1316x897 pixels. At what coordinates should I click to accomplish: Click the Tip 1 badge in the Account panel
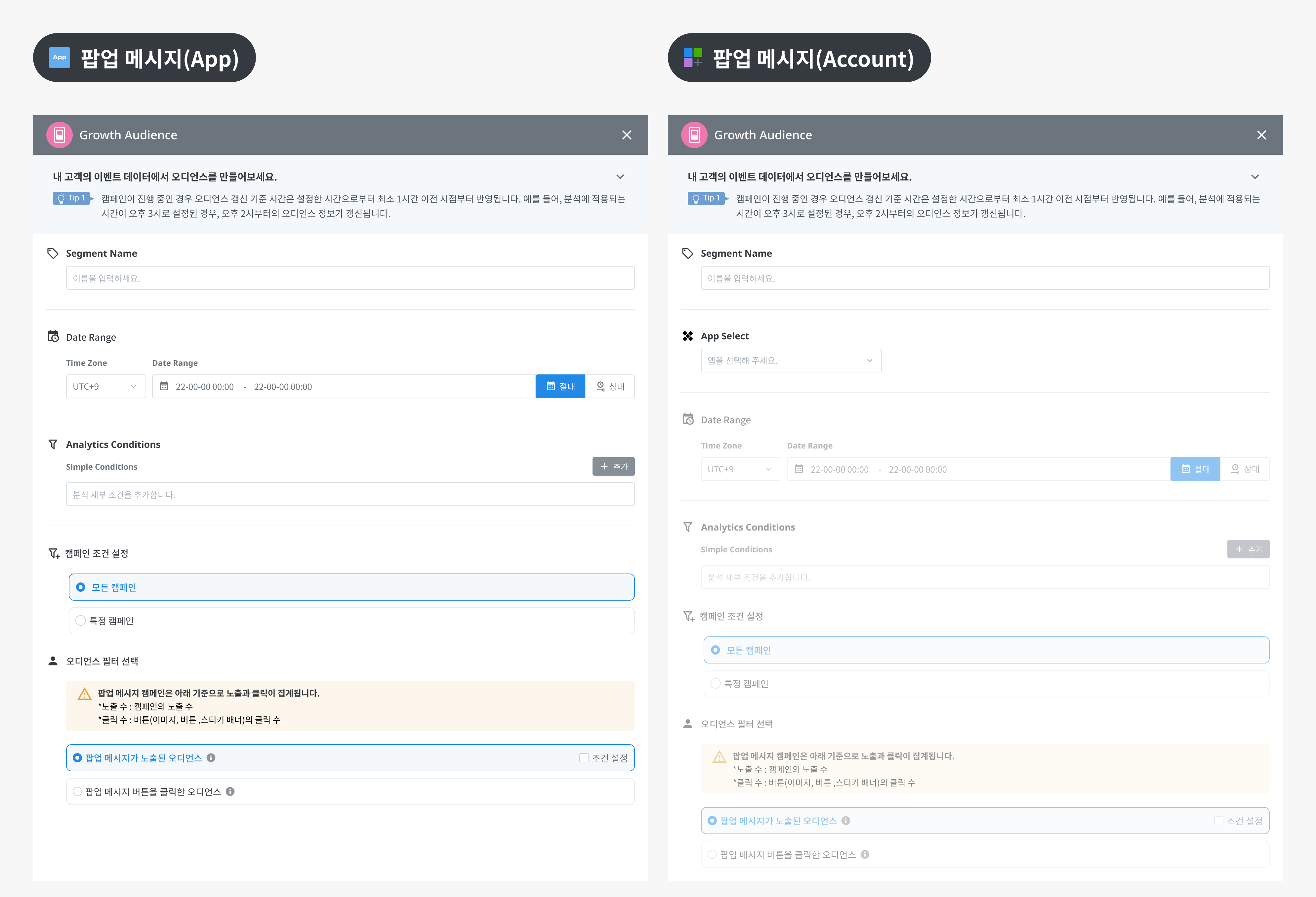point(708,198)
